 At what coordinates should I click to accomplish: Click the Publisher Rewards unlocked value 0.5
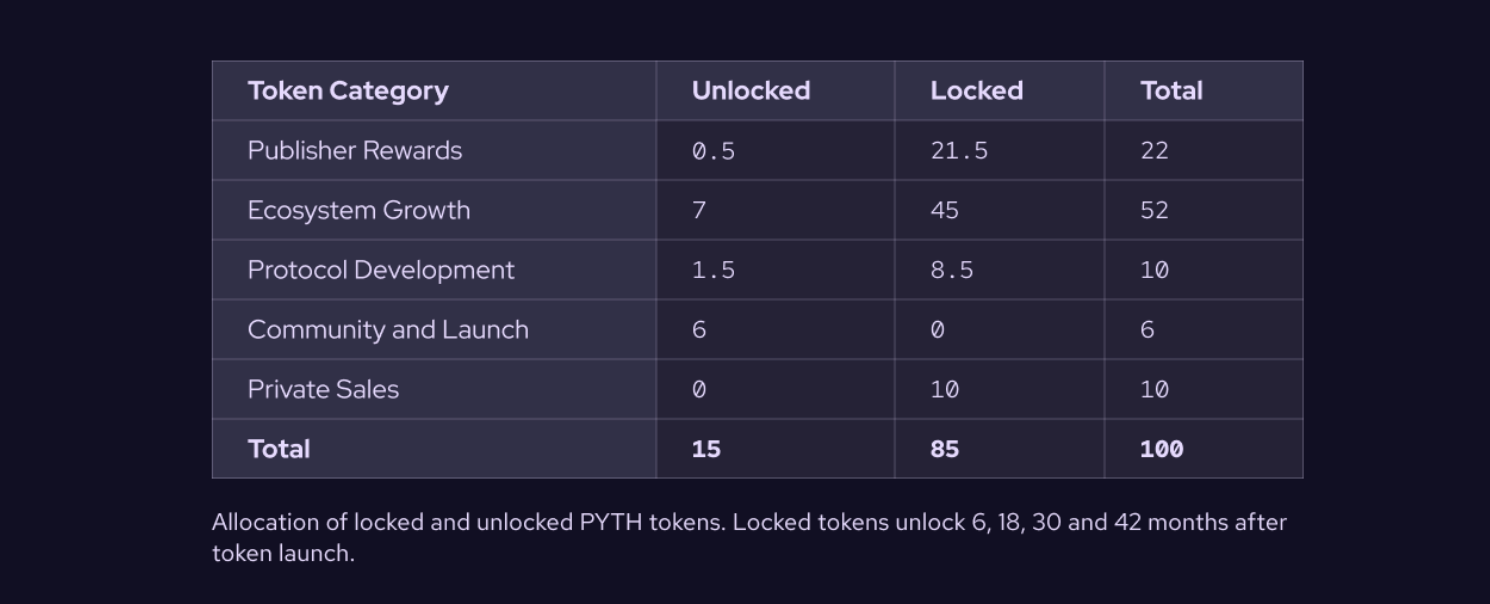tap(713, 151)
